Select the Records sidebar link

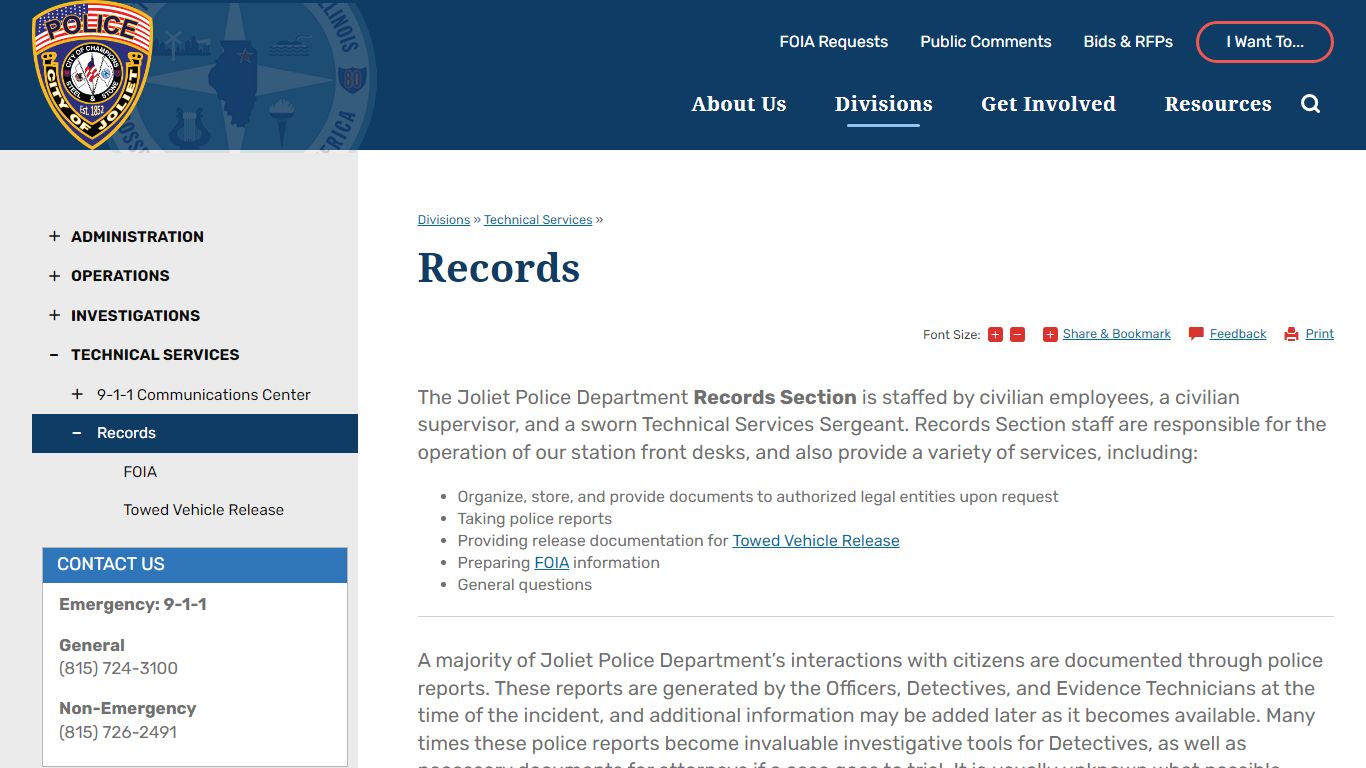pos(126,433)
